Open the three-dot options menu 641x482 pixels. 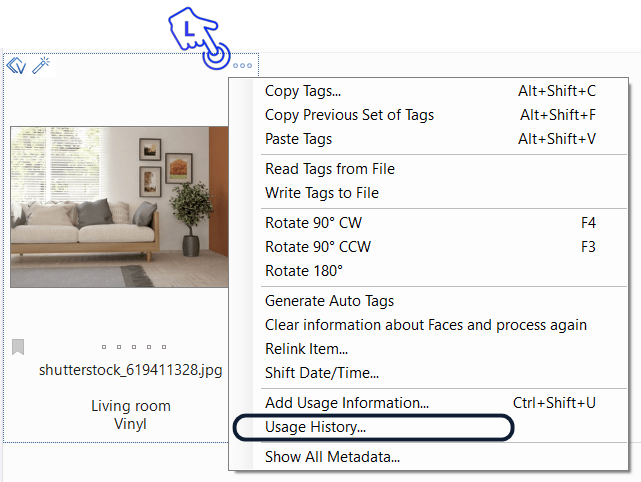pos(243,66)
